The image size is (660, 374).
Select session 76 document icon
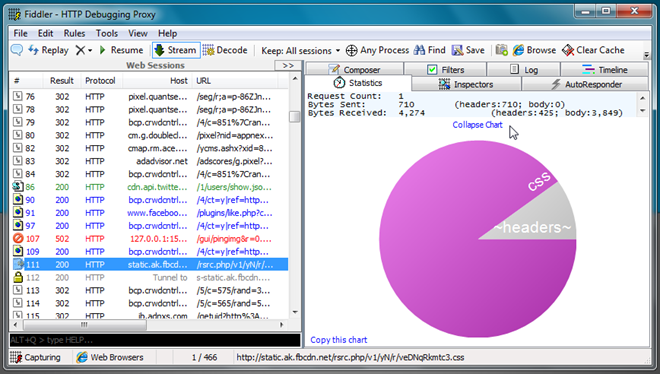[x=18, y=96]
